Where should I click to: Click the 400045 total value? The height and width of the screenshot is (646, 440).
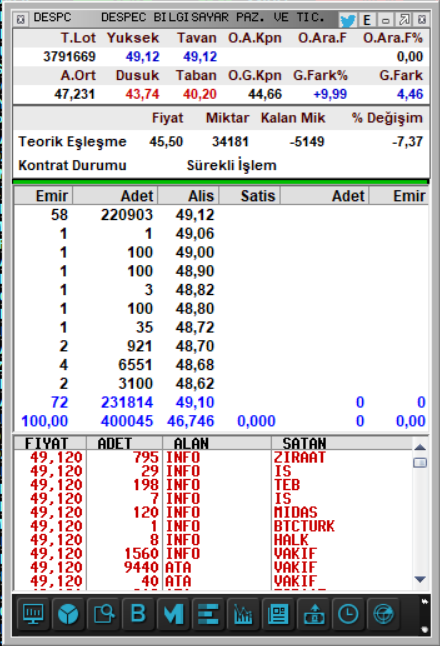127,421
